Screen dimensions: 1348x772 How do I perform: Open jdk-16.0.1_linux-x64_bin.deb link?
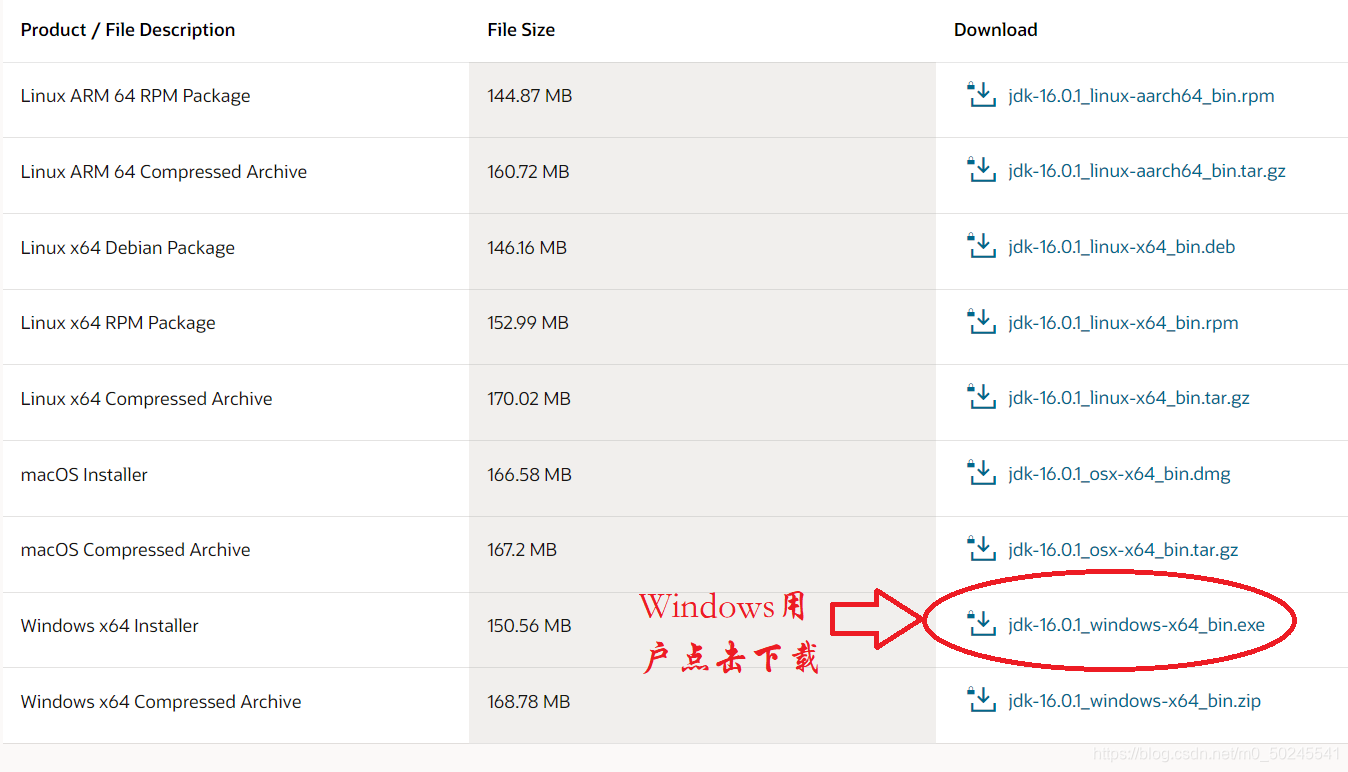click(1122, 247)
